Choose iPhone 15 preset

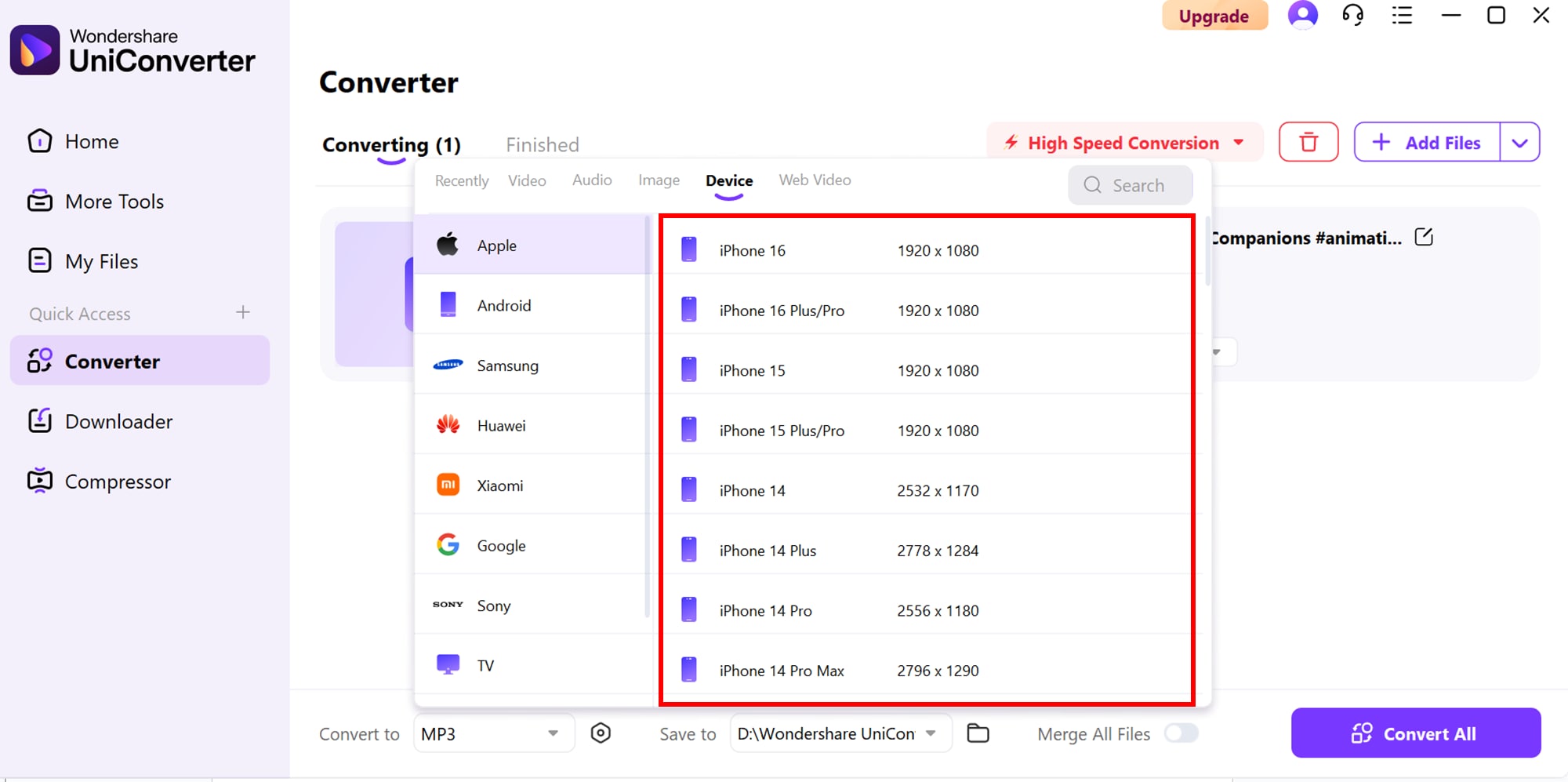tap(927, 370)
